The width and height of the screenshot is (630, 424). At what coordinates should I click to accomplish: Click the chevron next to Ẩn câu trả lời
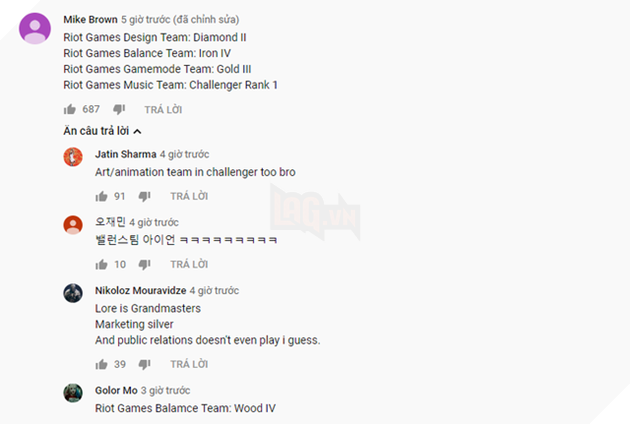coord(137,131)
